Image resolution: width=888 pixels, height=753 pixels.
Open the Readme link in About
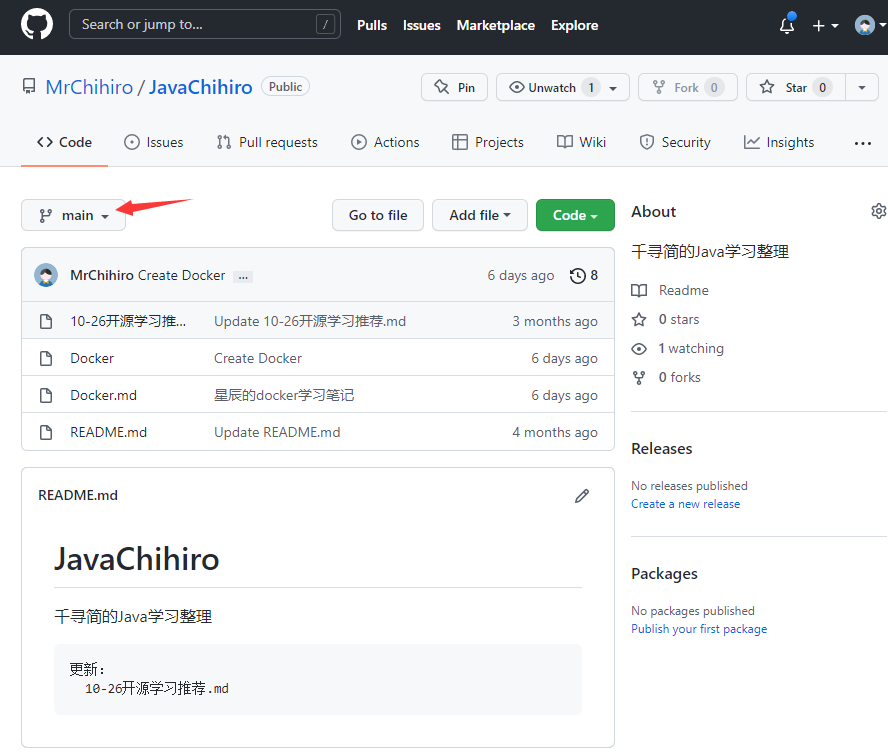click(670, 290)
